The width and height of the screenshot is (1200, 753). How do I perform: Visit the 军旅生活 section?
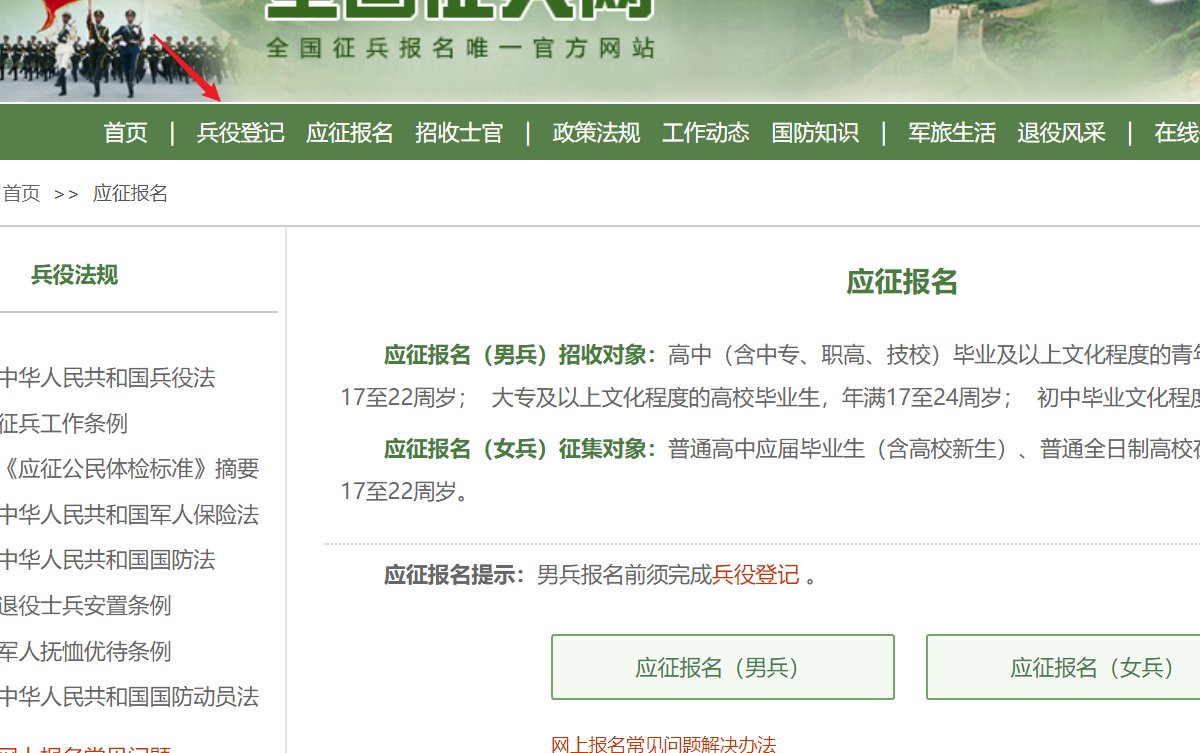(x=949, y=132)
